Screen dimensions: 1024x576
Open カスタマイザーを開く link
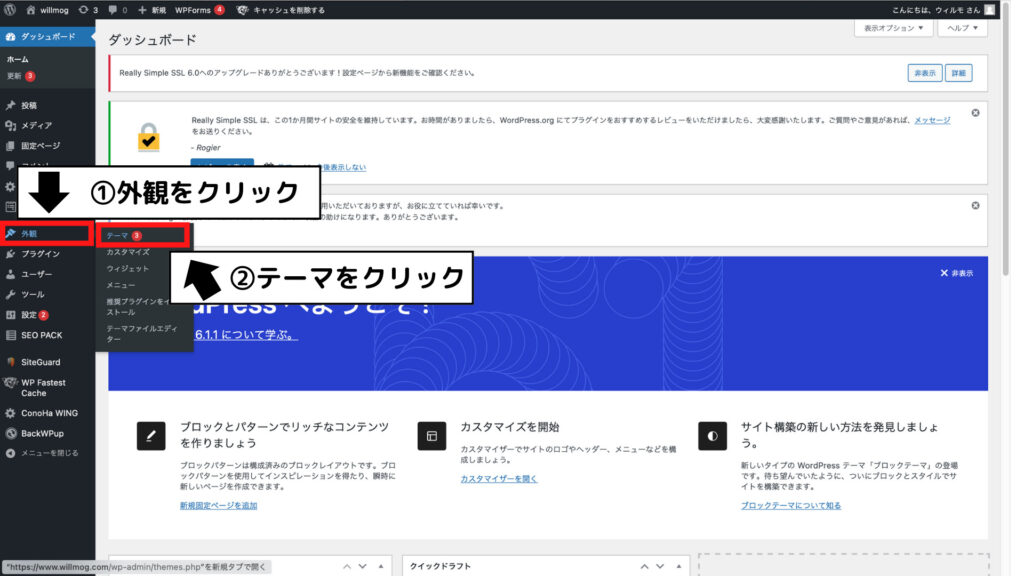point(499,479)
